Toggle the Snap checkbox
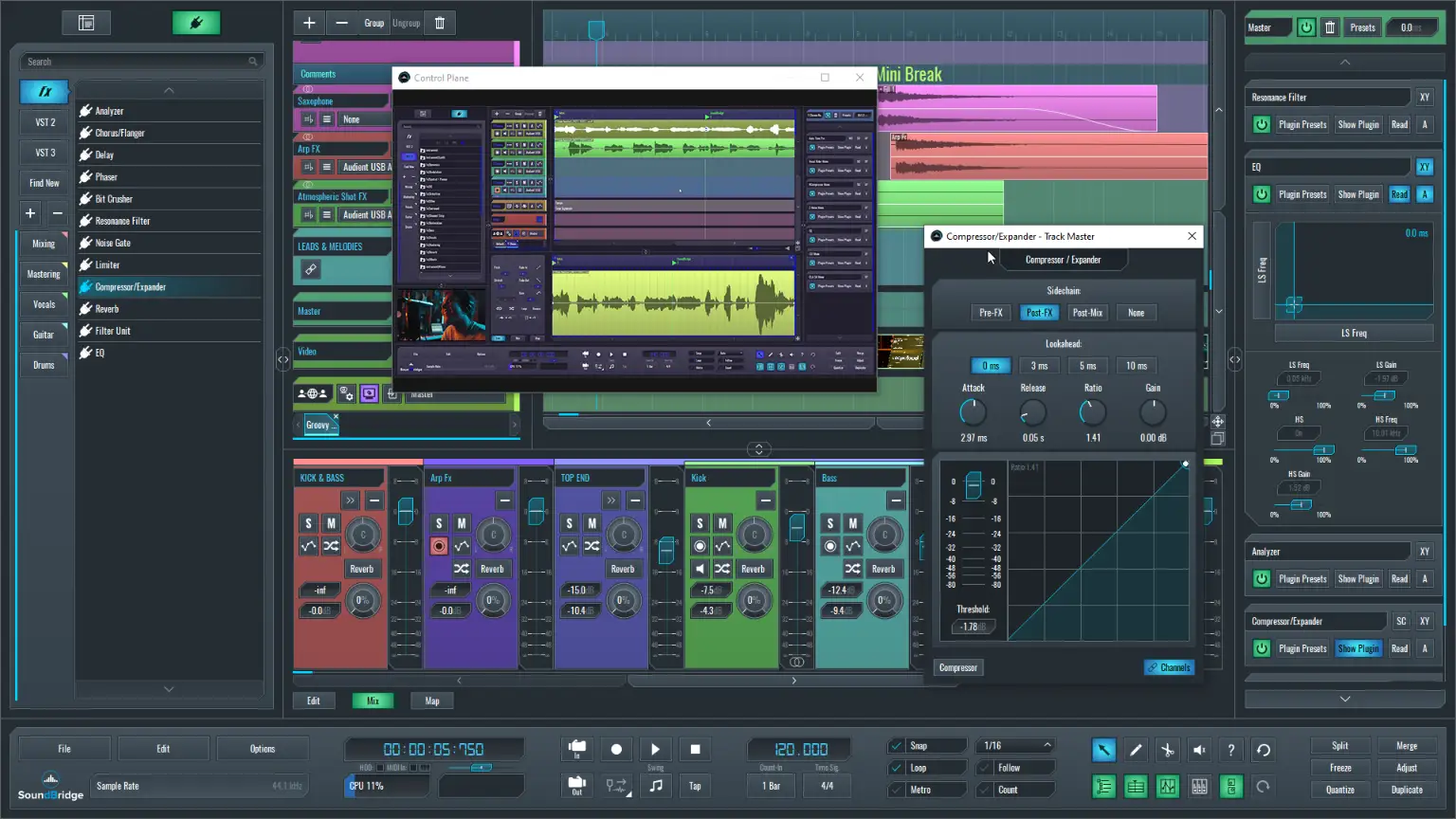 (896, 746)
